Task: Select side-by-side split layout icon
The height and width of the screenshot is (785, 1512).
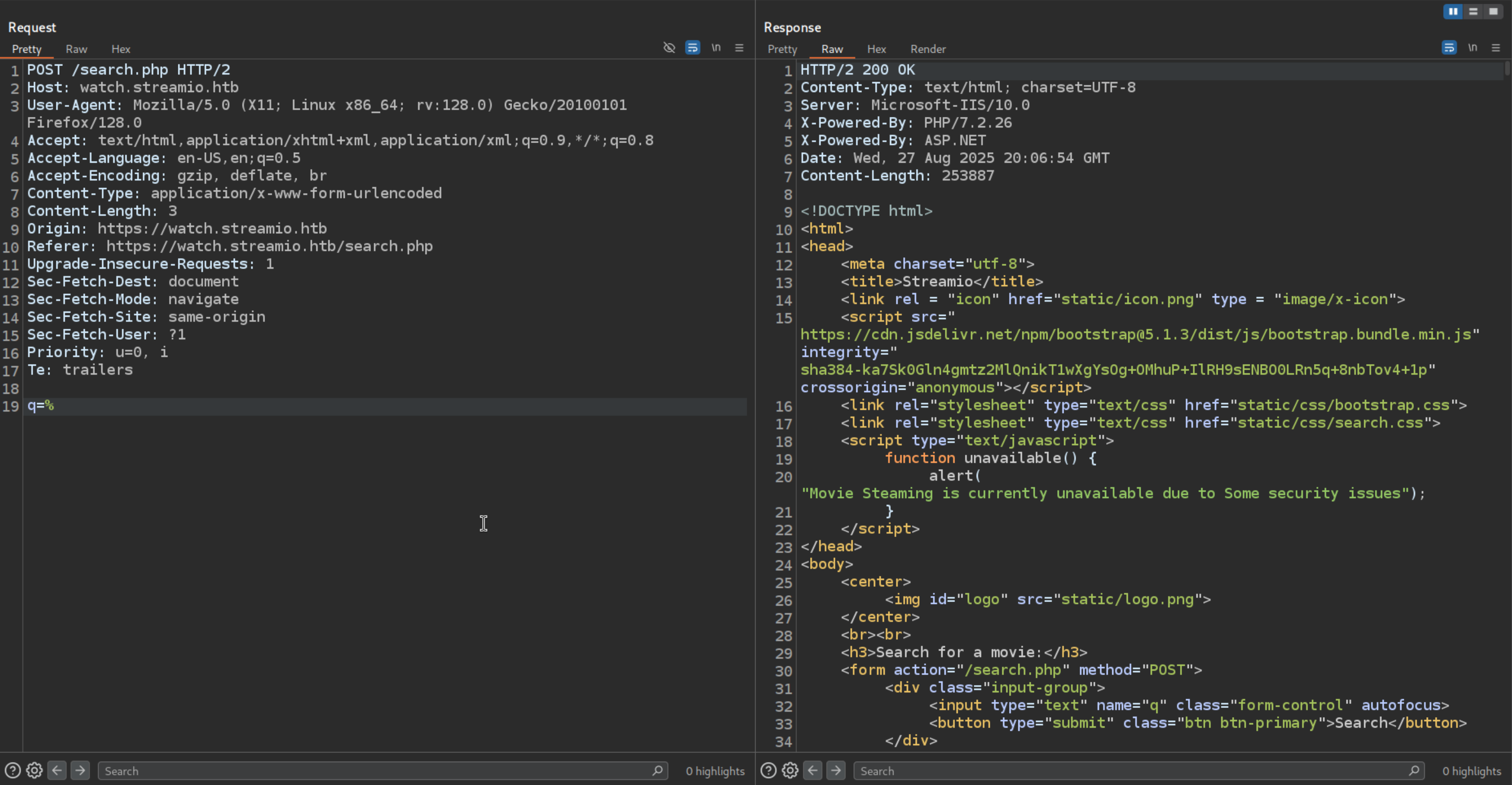Action: [1453, 11]
